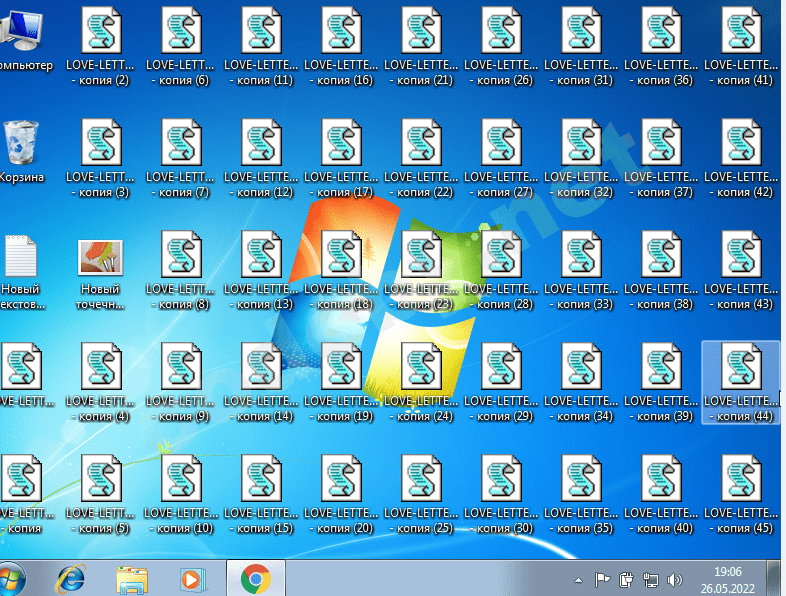This screenshot has height=596, width=786.
Task: Select LOVE-LETTER копия (21) file icon
Action: 421,31
